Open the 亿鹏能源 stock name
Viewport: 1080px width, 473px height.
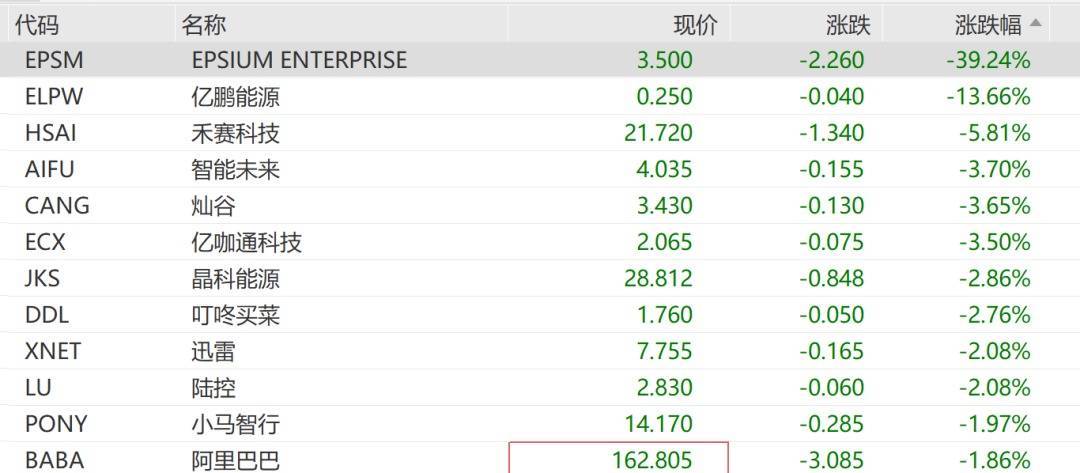(x=235, y=97)
